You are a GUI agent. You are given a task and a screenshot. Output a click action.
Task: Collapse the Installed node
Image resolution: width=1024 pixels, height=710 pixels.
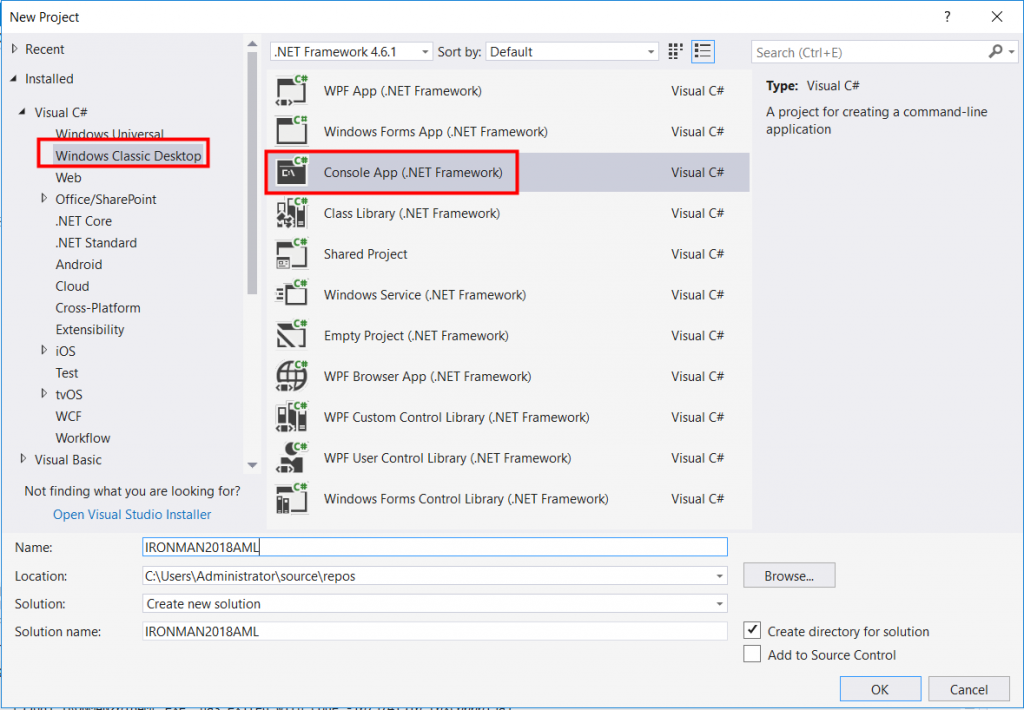coord(14,78)
